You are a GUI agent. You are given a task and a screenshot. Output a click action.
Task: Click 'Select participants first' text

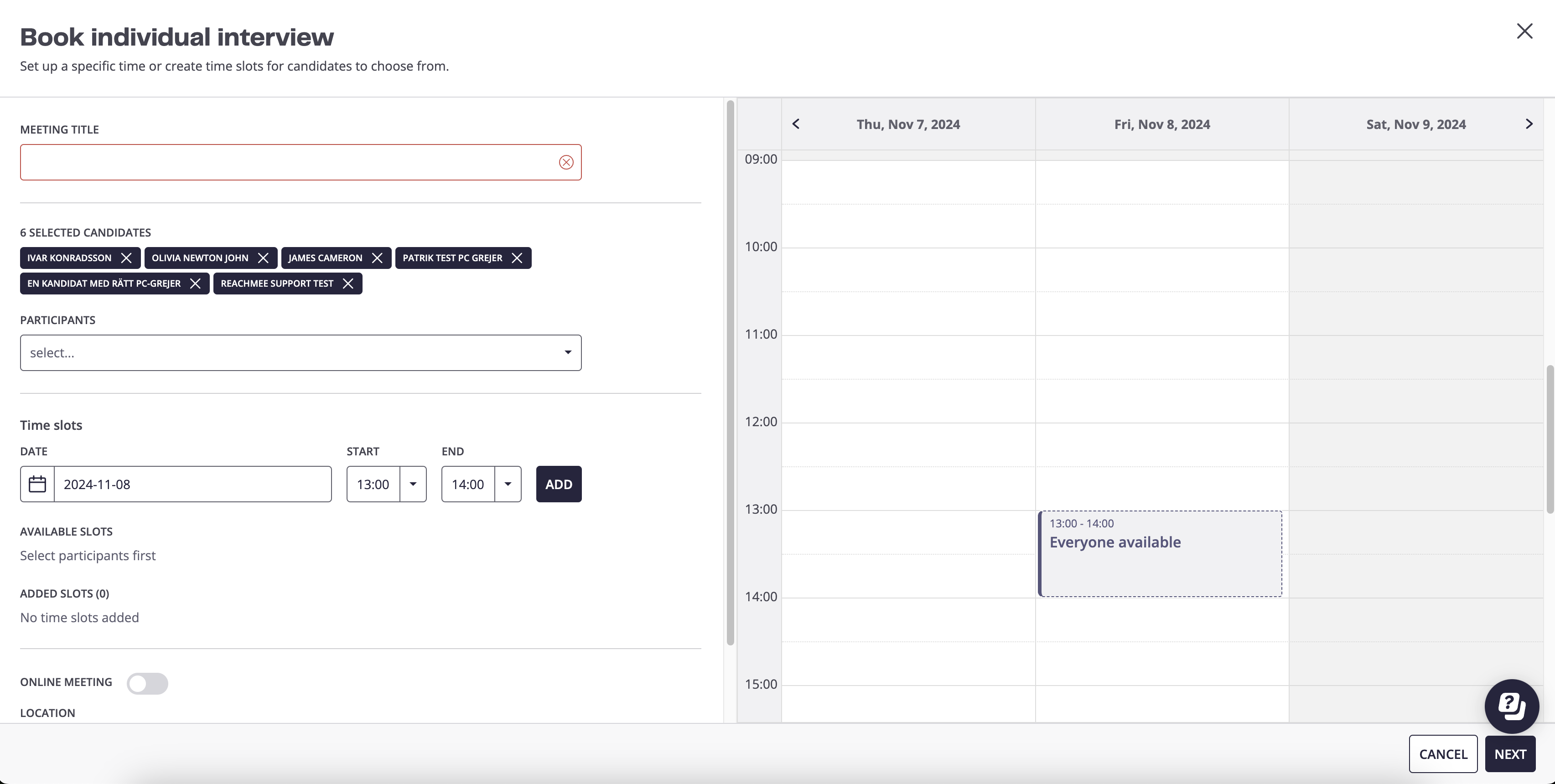pyautogui.click(x=88, y=555)
